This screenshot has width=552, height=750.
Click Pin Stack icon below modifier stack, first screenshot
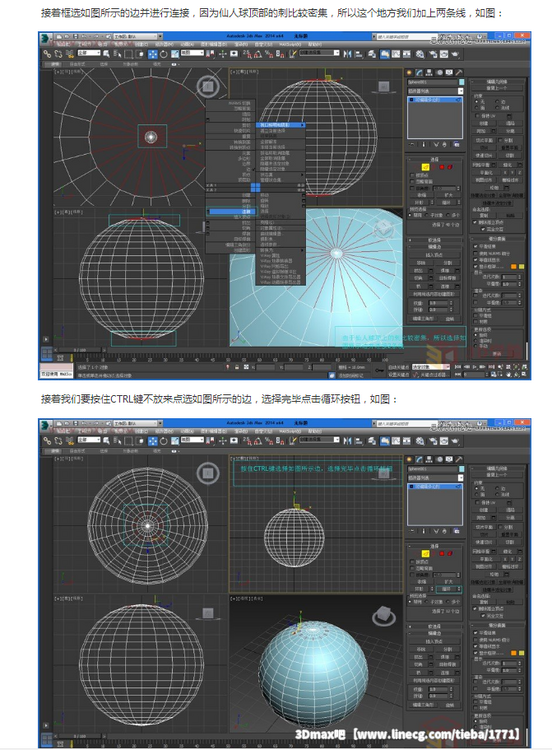coord(412,144)
